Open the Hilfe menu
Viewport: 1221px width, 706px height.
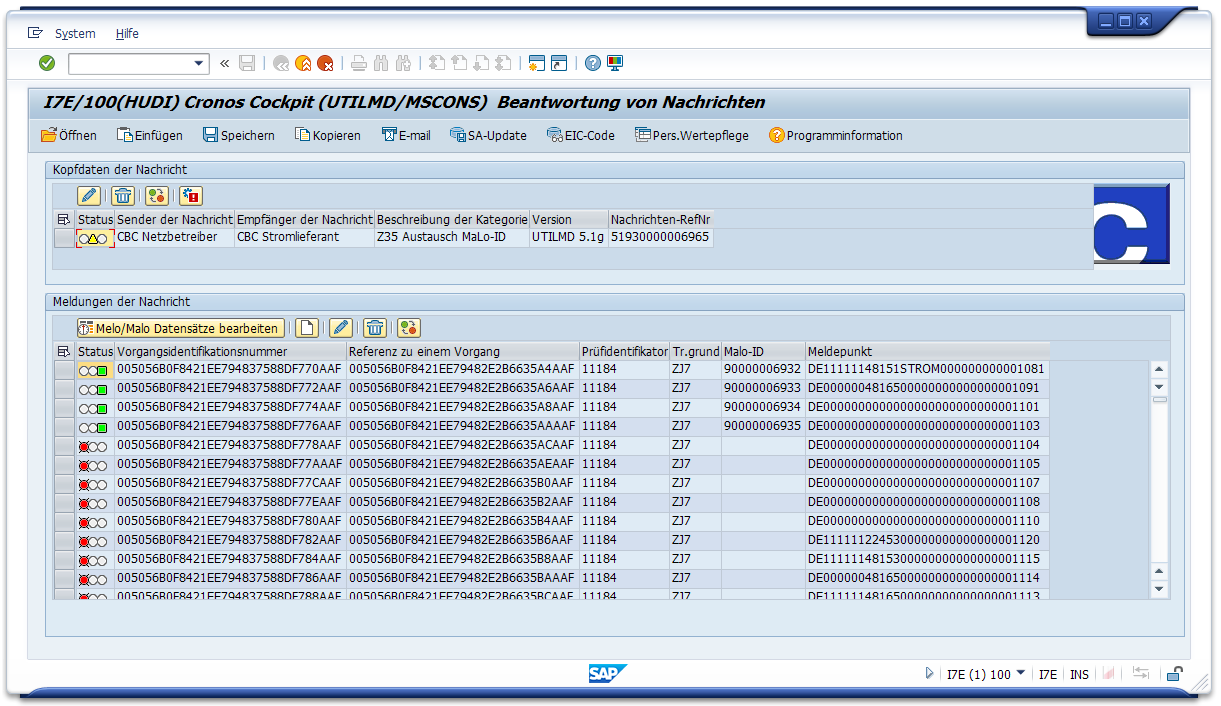tap(127, 33)
